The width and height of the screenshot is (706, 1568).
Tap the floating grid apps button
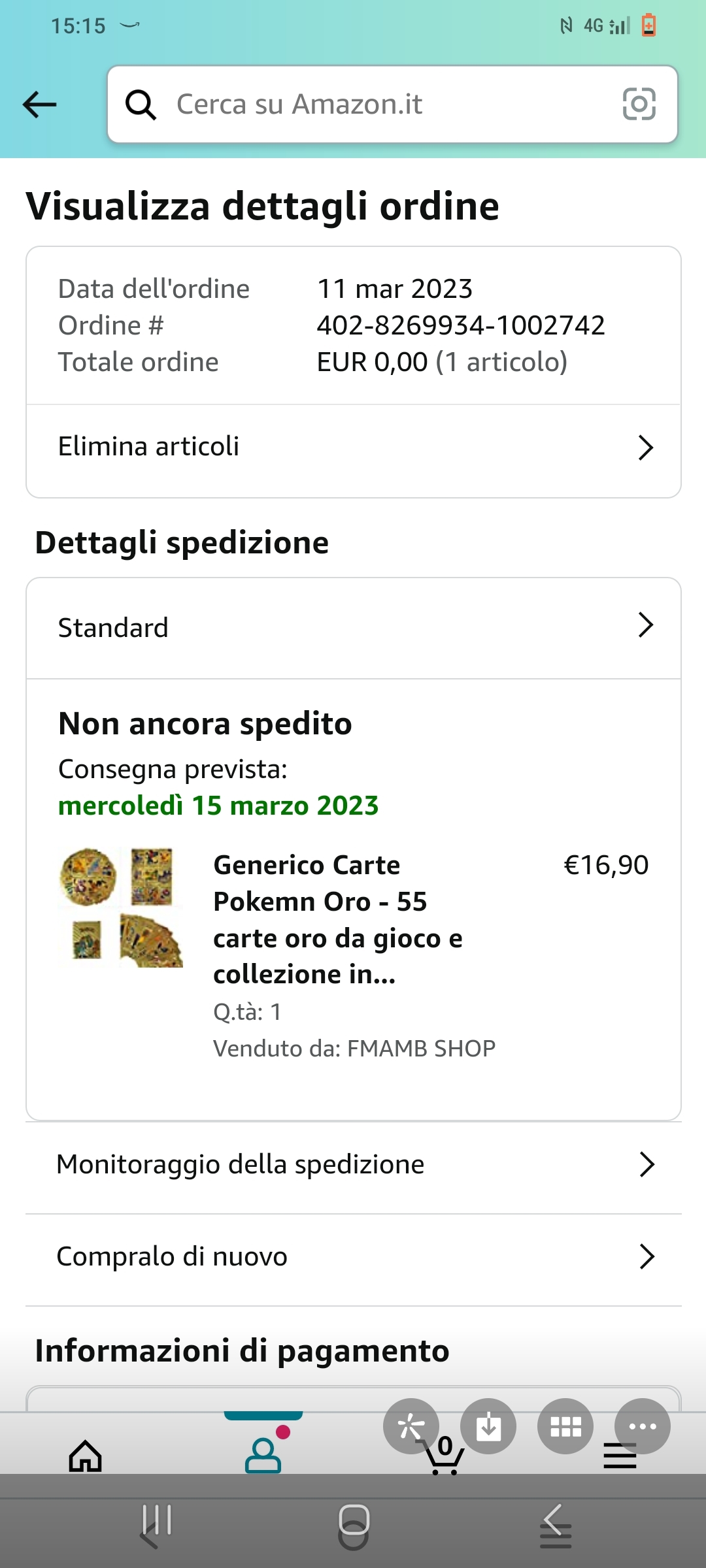tap(565, 1427)
